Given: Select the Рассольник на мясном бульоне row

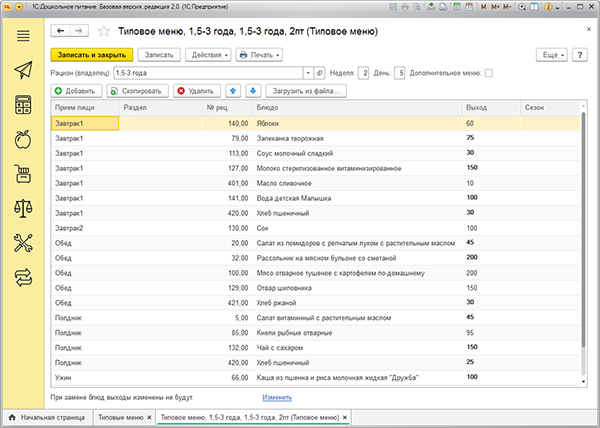Looking at the screenshot, I should 316,258.
